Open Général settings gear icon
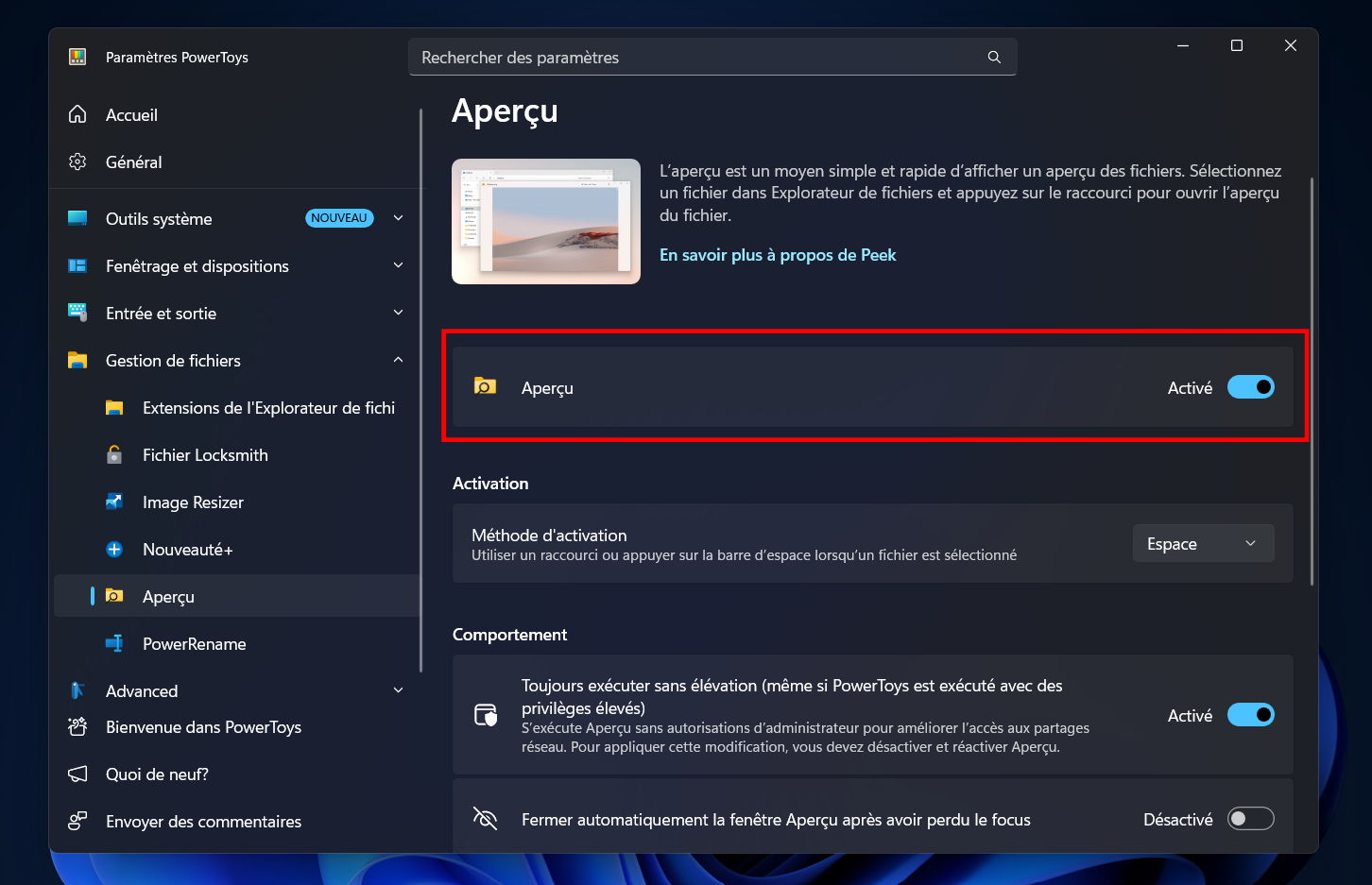 [x=77, y=162]
